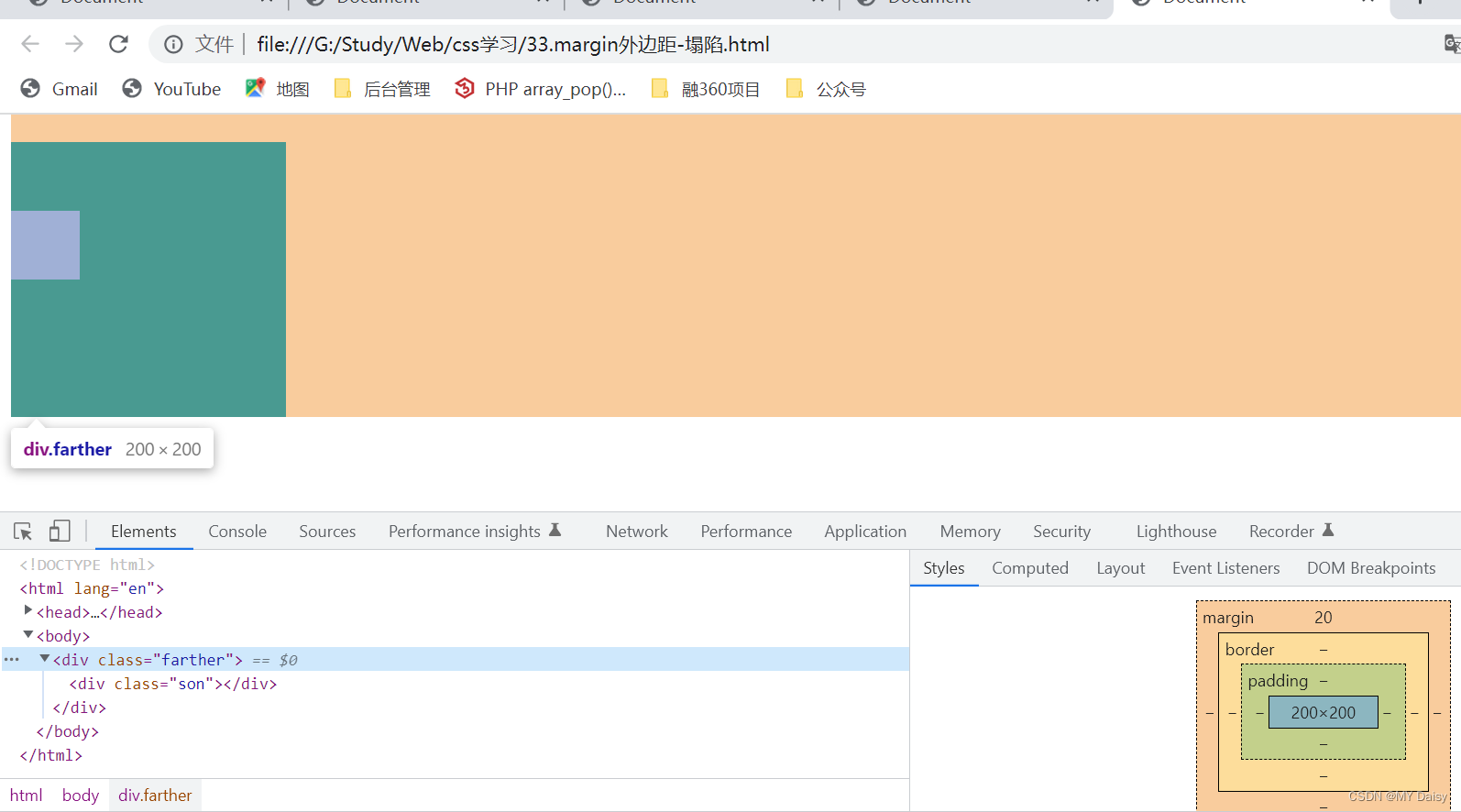
Task: Open the Gmail bookmark
Action: tap(60, 89)
